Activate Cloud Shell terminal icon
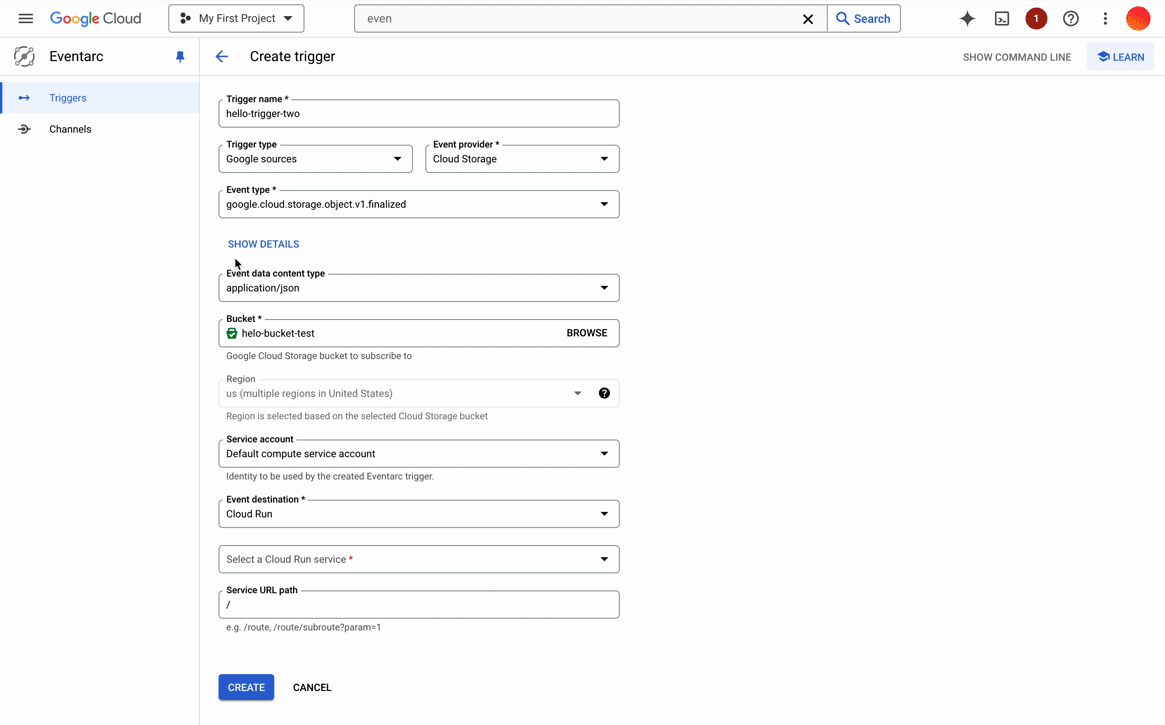The image size is (1165, 725). (x=1002, y=19)
